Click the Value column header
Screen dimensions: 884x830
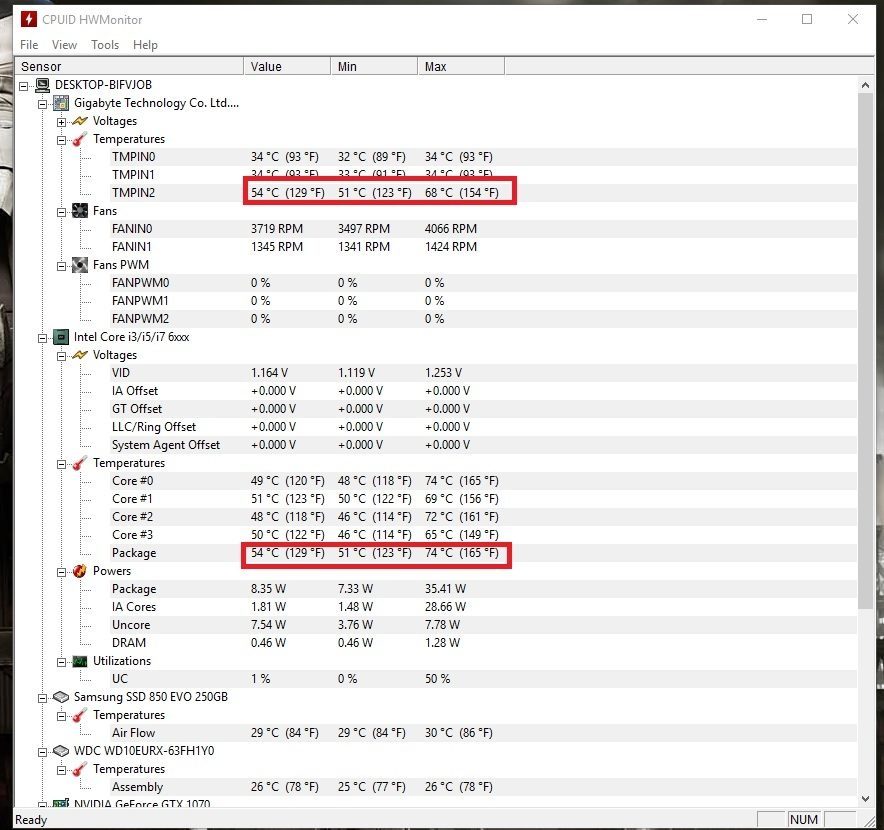287,67
